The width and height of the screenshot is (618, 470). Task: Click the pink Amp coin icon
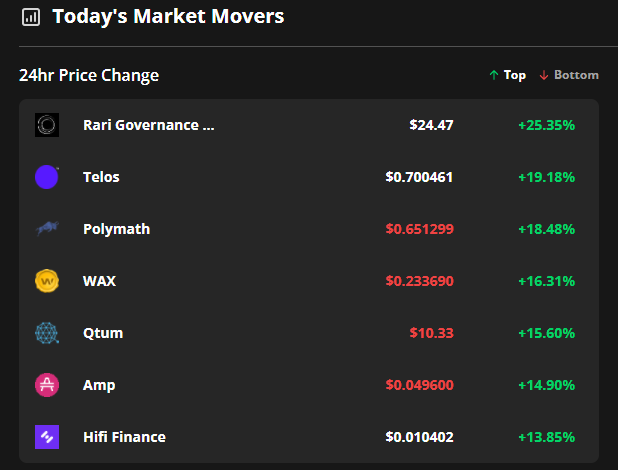click(x=47, y=385)
